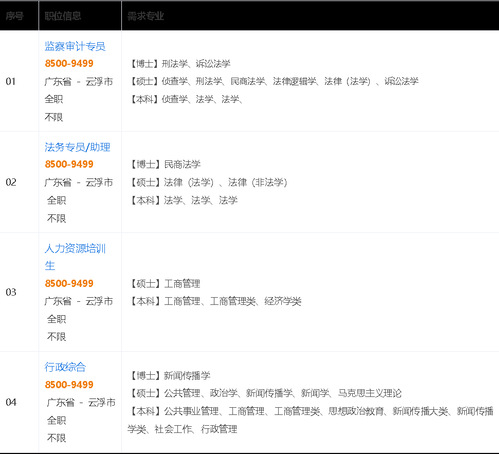The width and height of the screenshot is (499, 454).
Task: Click salary 8500-9499 for 人力资源培训生
Action: 69,284
